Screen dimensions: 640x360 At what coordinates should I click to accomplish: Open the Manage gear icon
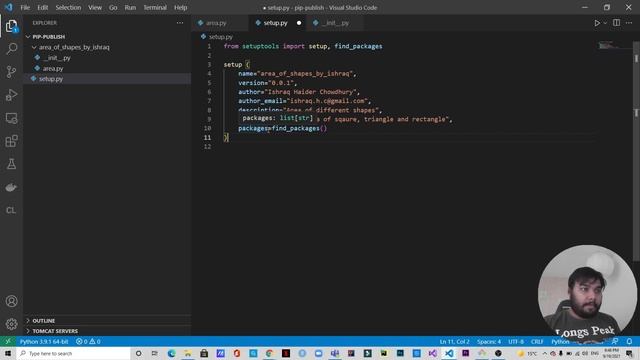pos(11,324)
